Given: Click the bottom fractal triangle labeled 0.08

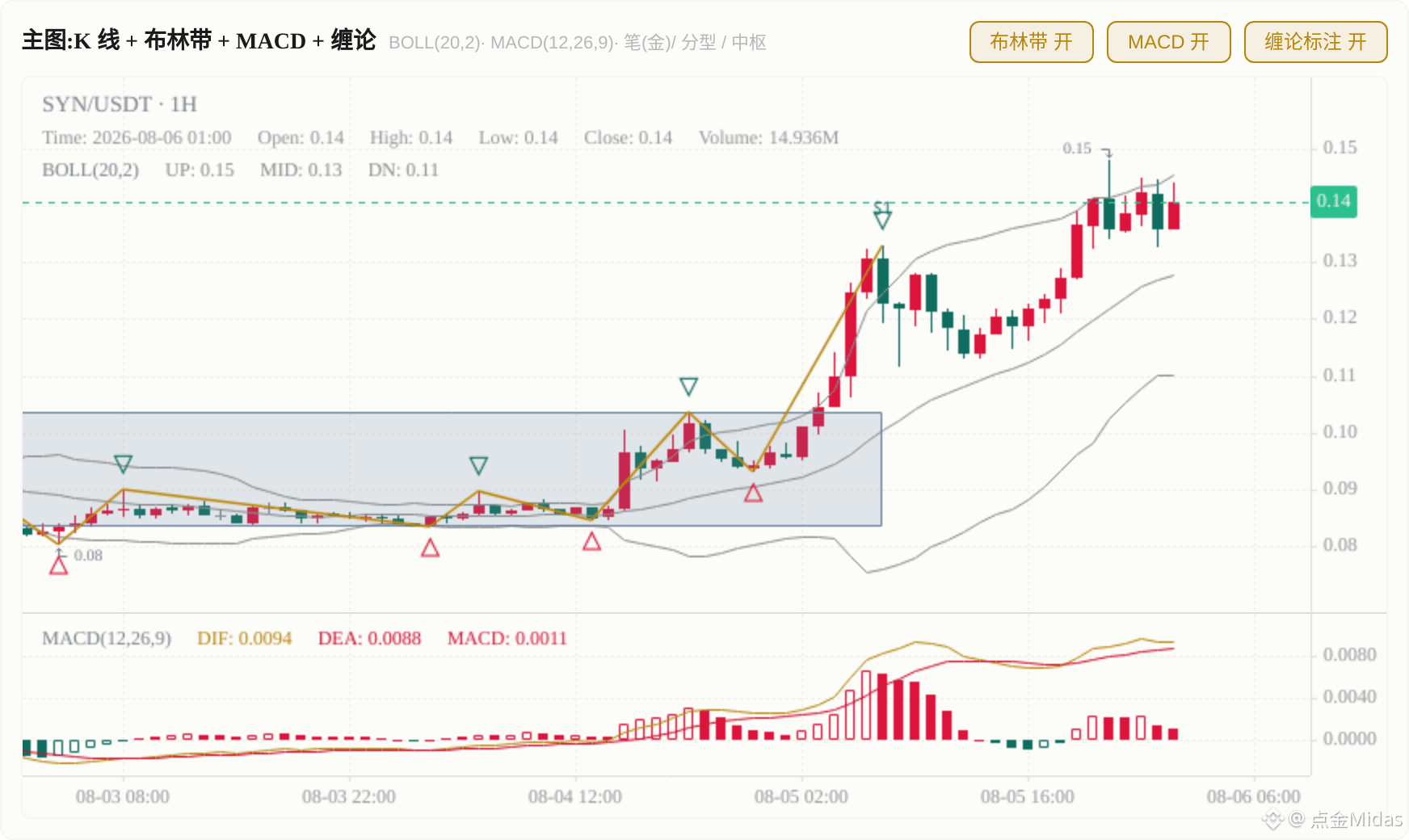Looking at the screenshot, I should (58, 565).
